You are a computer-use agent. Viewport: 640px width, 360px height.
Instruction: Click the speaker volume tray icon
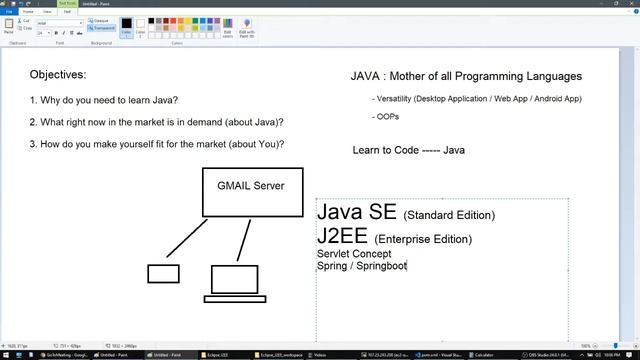(598, 355)
